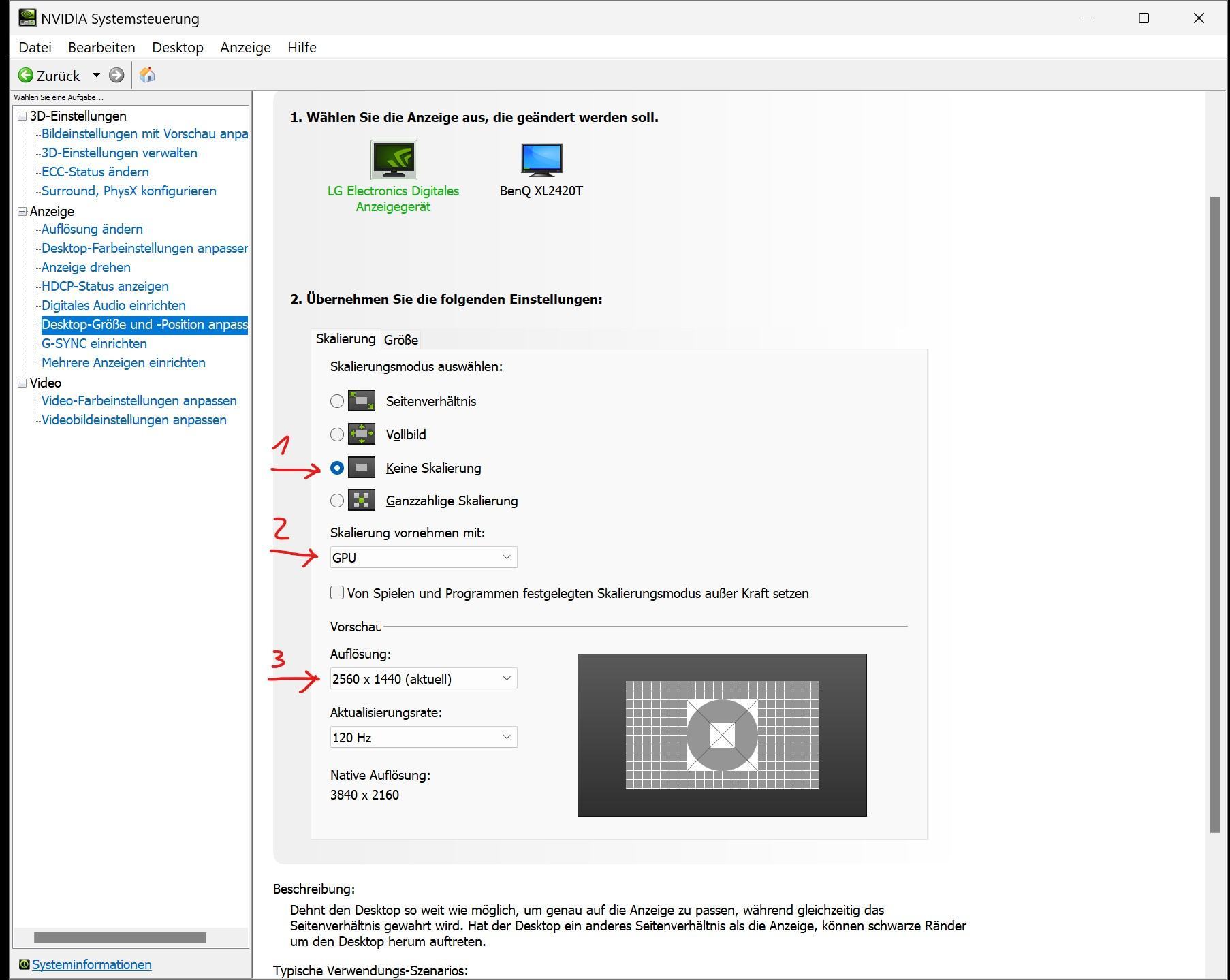The width and height of the screenshot is (1230, 980).
Task: Click the native resolution value 3840 x 2160
Action: point(364,795)
